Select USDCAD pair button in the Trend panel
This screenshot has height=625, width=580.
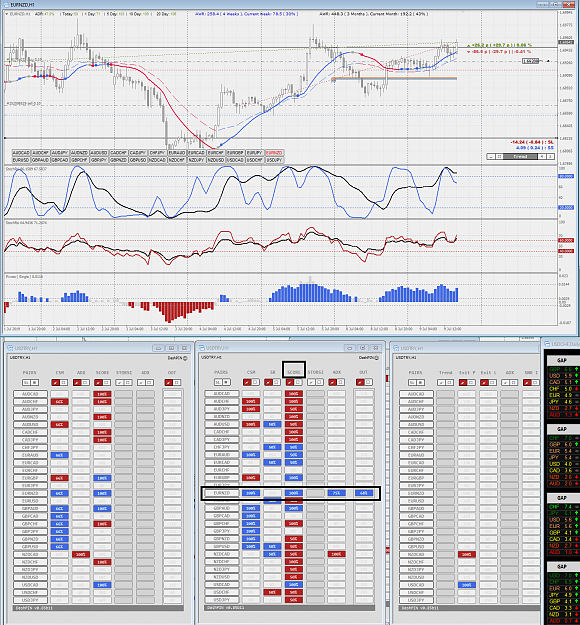[x=416, y=585]
